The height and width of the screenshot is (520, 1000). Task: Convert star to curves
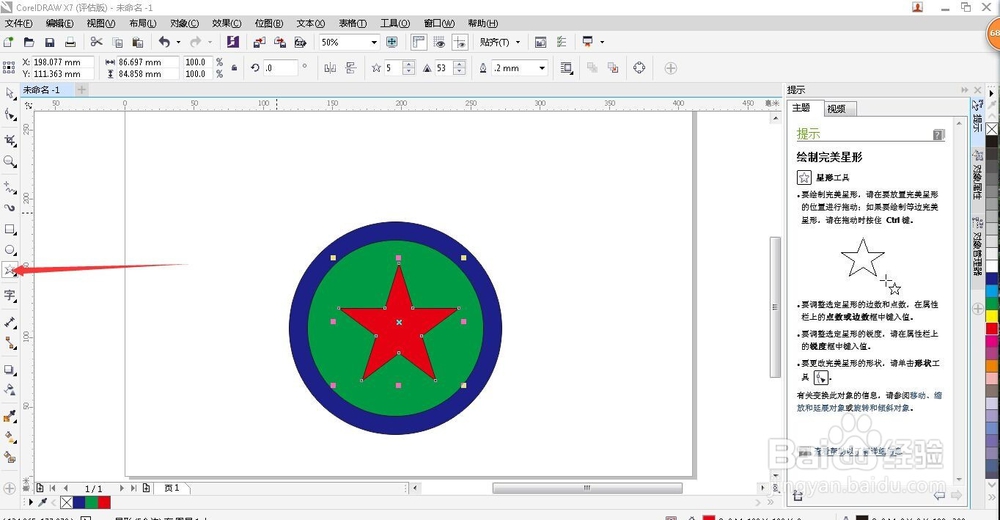click(x=639, y=68)
